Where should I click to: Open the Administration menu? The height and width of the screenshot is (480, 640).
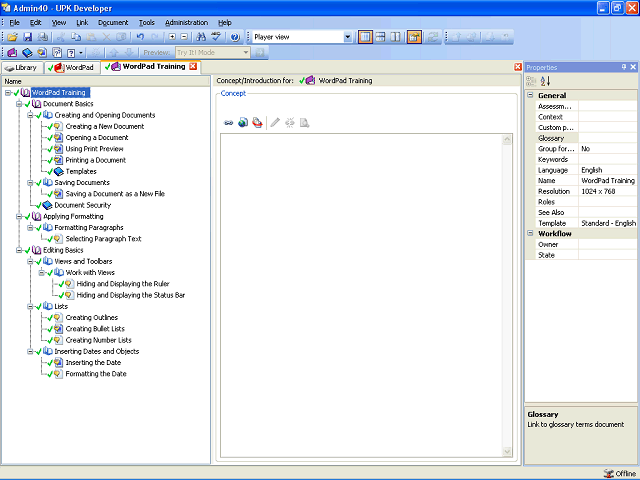click(187, 22)
